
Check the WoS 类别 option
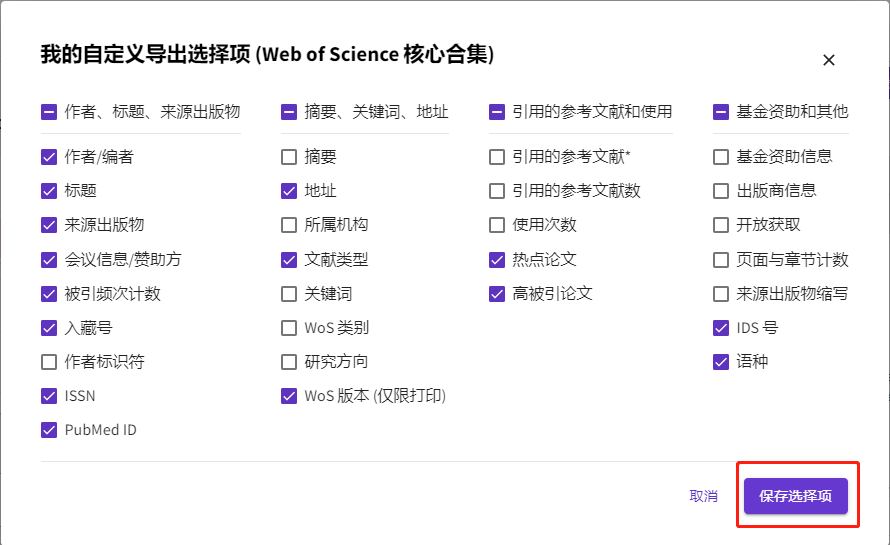pos(289,328)
